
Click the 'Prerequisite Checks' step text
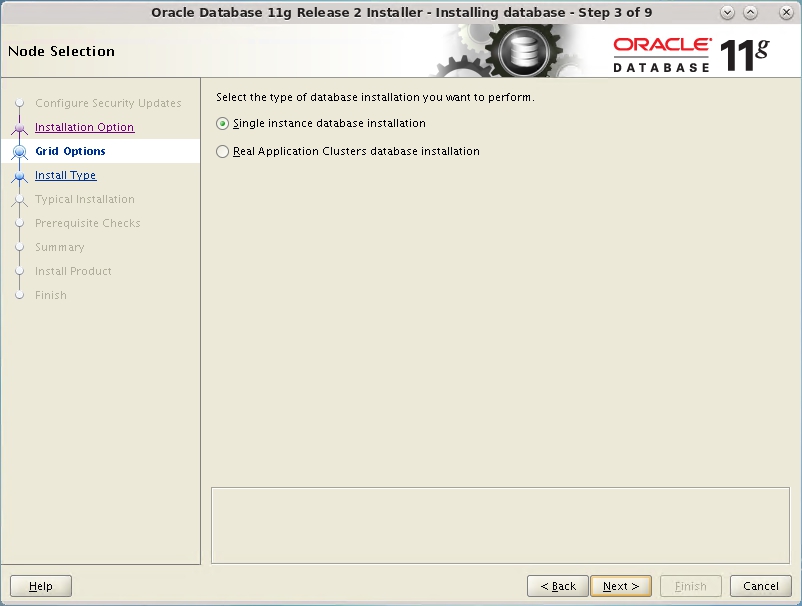(x=87, y=223)
